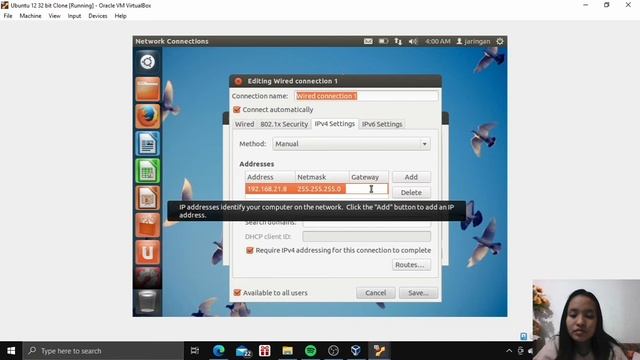Open the Ubuntu One launcher icon
Image resolution: width=640 pixels, height=360 pixels.
point(147,252)
